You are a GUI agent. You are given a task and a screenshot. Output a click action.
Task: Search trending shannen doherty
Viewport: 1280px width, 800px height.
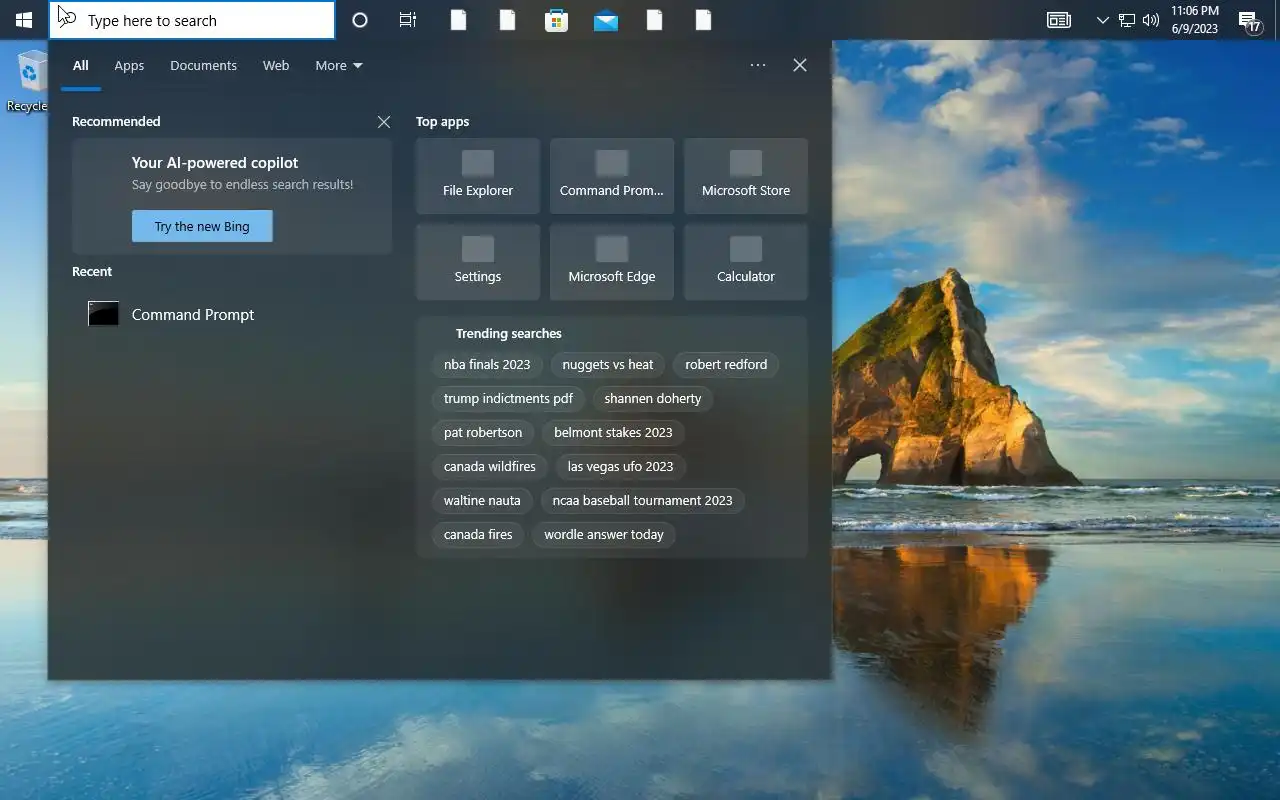point(653,399)
